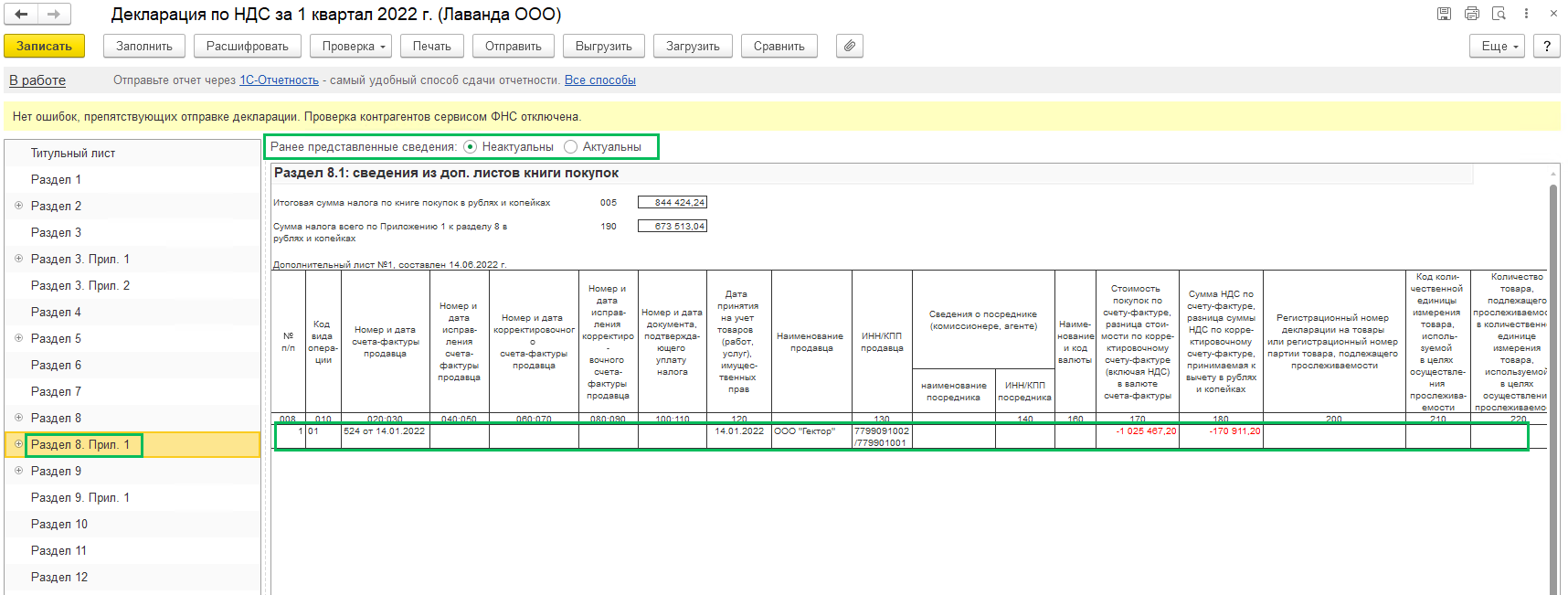Open the Проверка dropdown menu
Image resolution: width=1568 pixels, height=595 pixels.
(355, 46)
